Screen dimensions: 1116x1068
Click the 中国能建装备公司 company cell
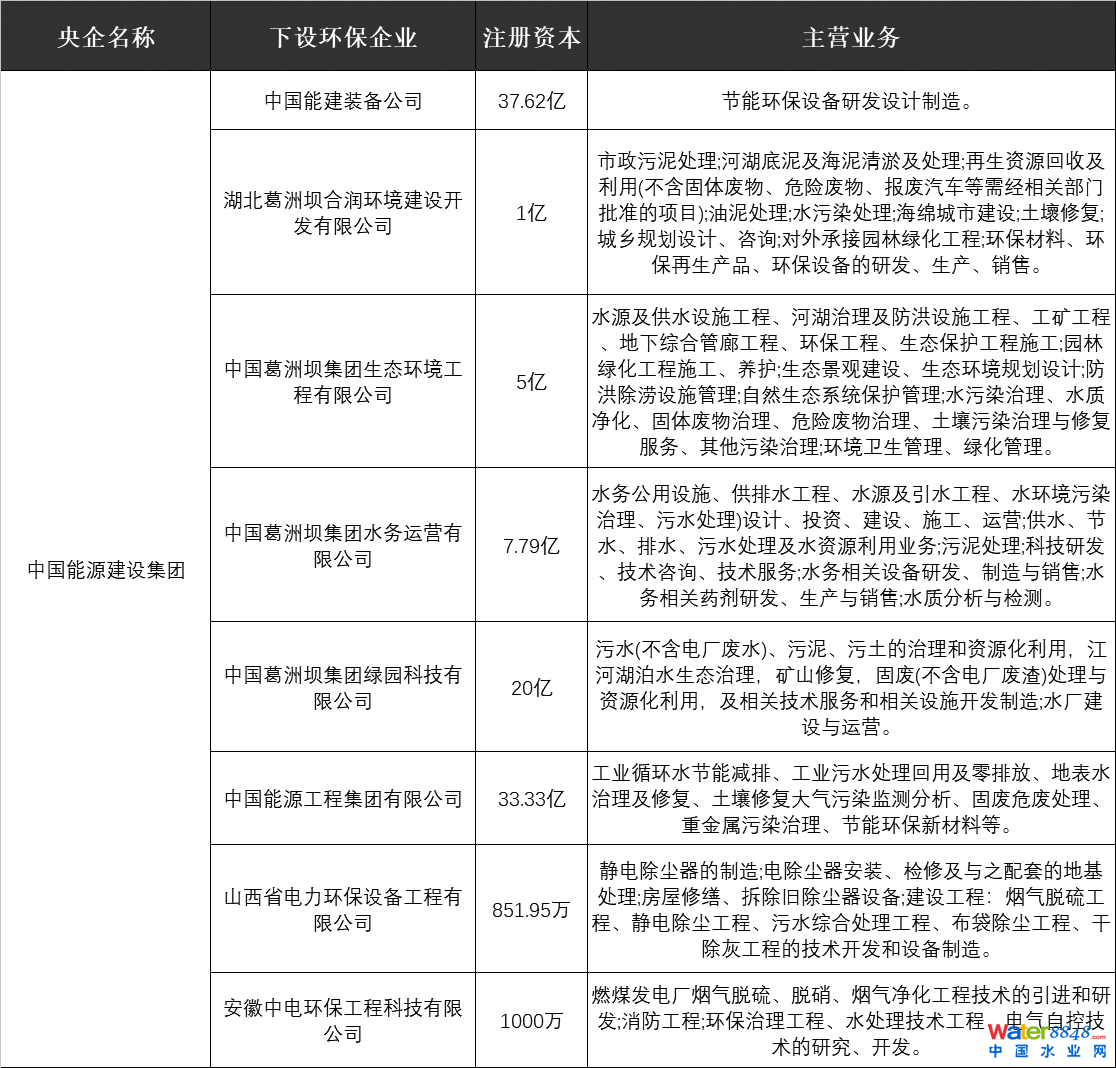pos(343,101)
